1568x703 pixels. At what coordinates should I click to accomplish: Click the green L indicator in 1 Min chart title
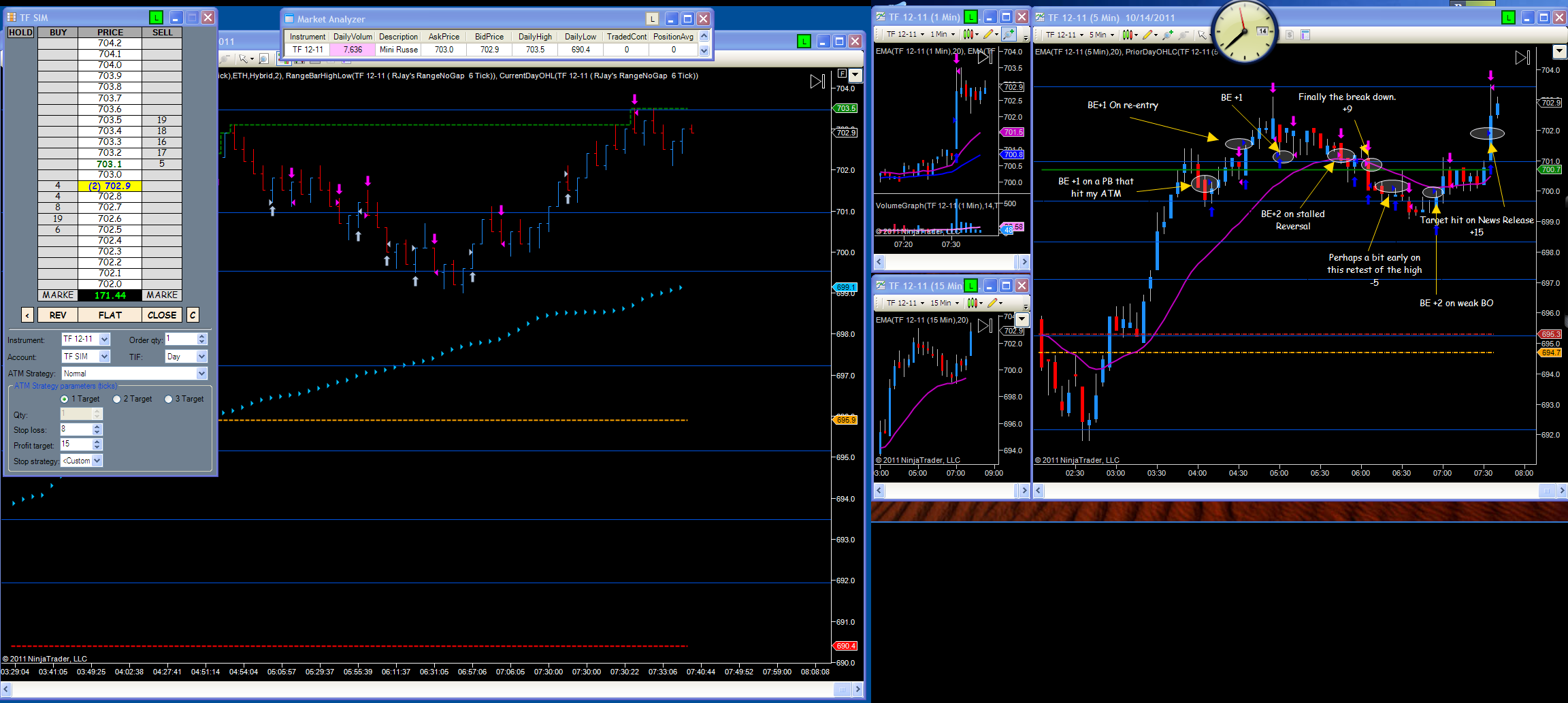[971, 17]
